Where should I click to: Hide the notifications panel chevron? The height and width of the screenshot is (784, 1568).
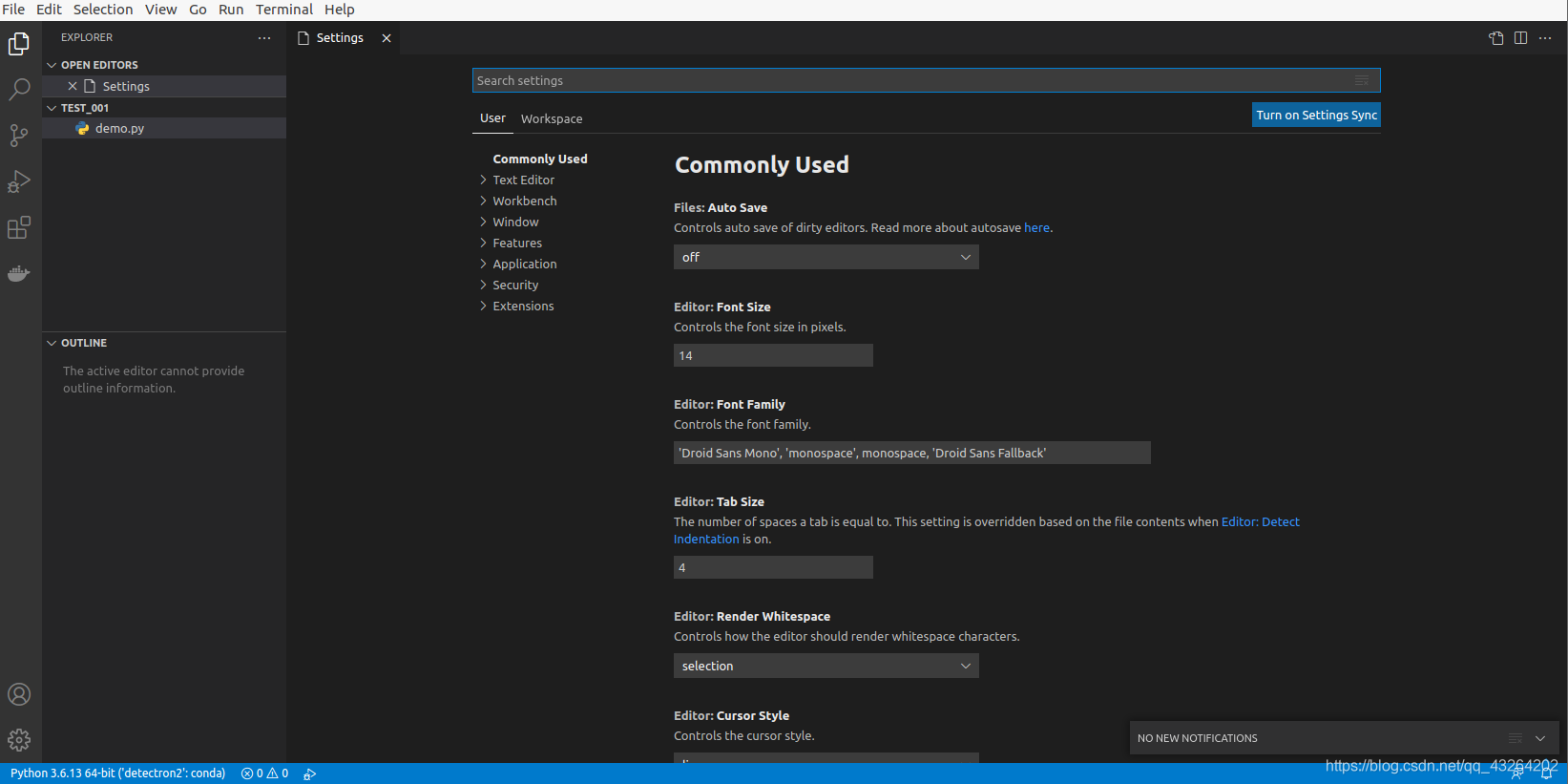1540,738
